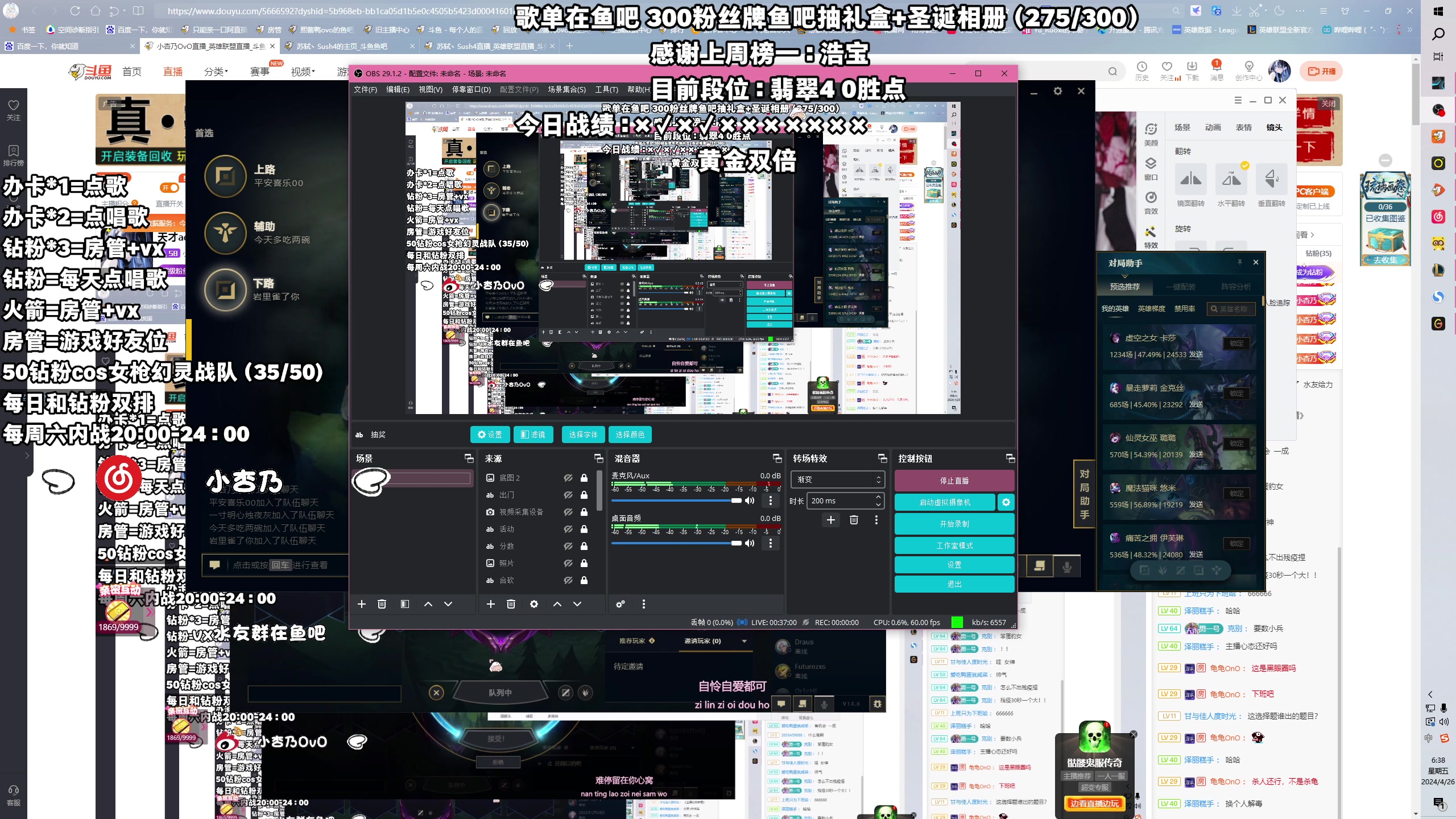
Task: Open 文件(F) menu in OBS
Action: [x=365, y=89]
